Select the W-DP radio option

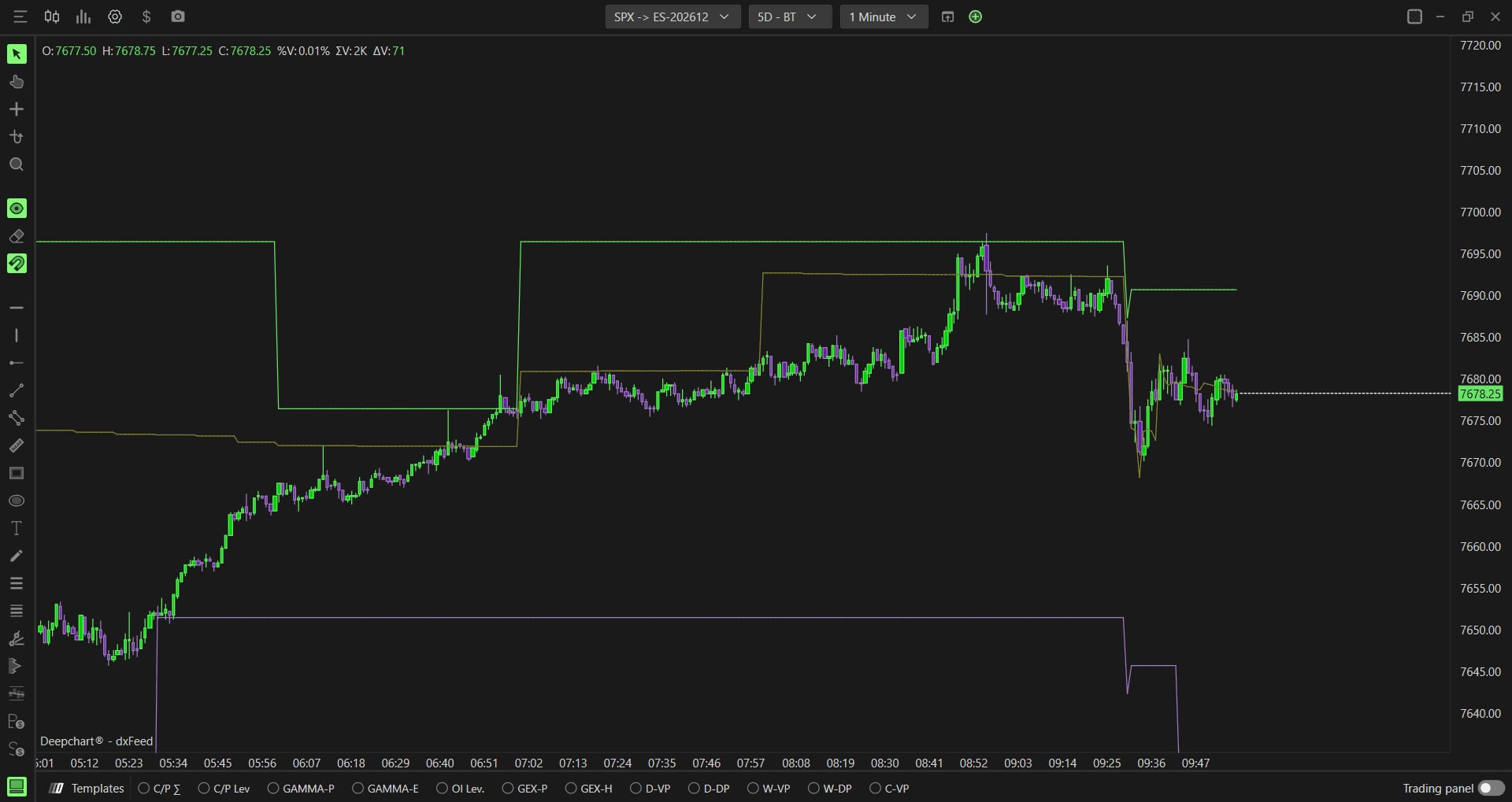[x=830, y=788]
